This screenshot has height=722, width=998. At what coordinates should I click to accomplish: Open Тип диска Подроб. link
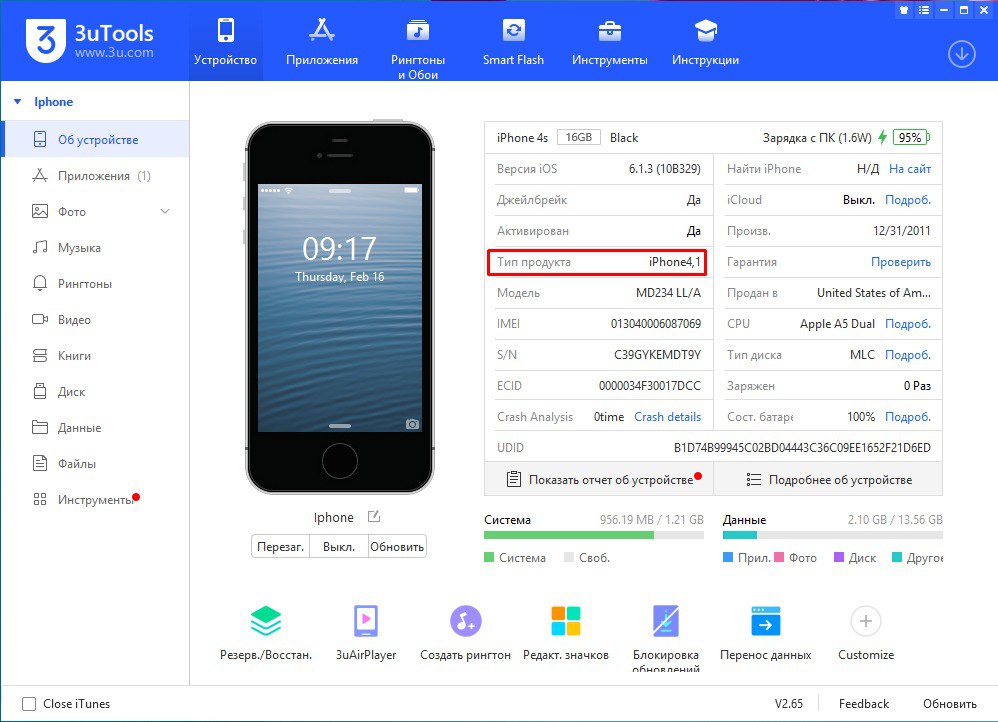[x=908, y=355]
